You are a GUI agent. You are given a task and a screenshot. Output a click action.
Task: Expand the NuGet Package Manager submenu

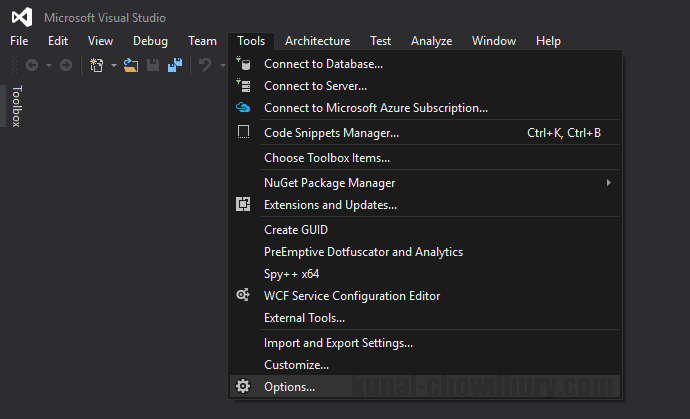pyautogui.click(x=608, y=183)
